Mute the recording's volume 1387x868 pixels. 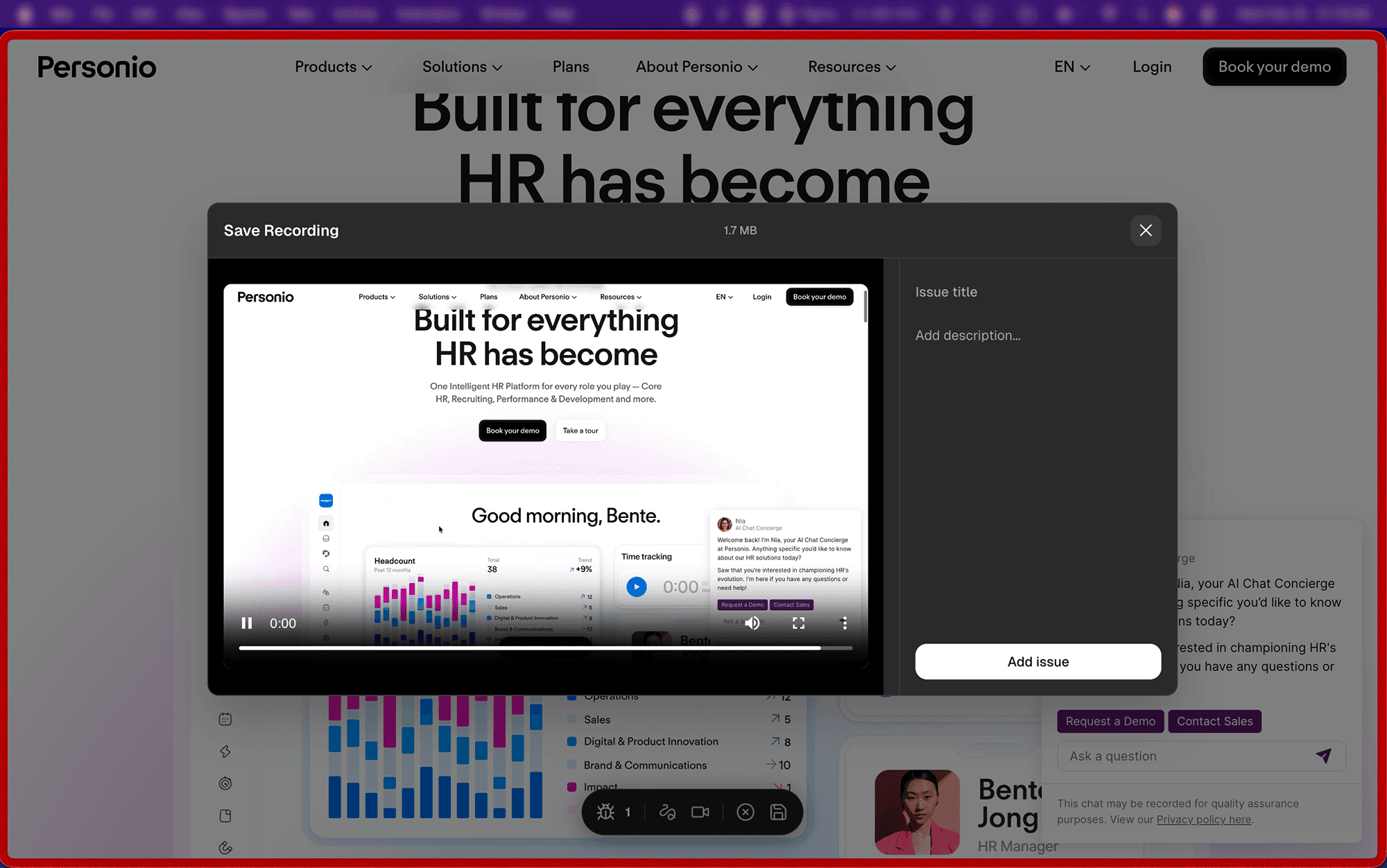coord(752,623)
